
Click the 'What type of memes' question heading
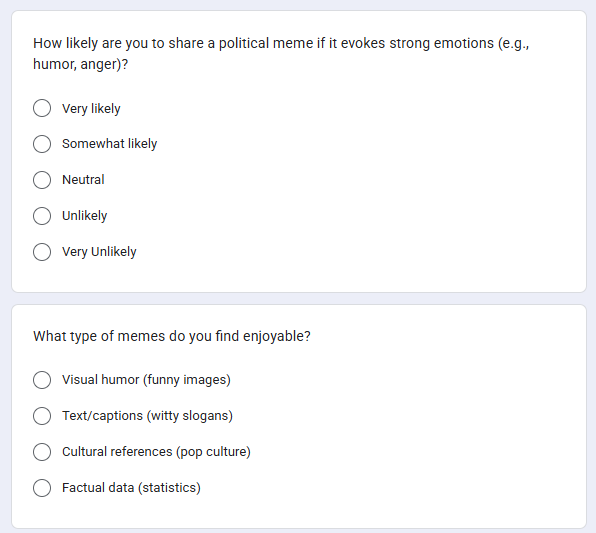pos(172,336)
